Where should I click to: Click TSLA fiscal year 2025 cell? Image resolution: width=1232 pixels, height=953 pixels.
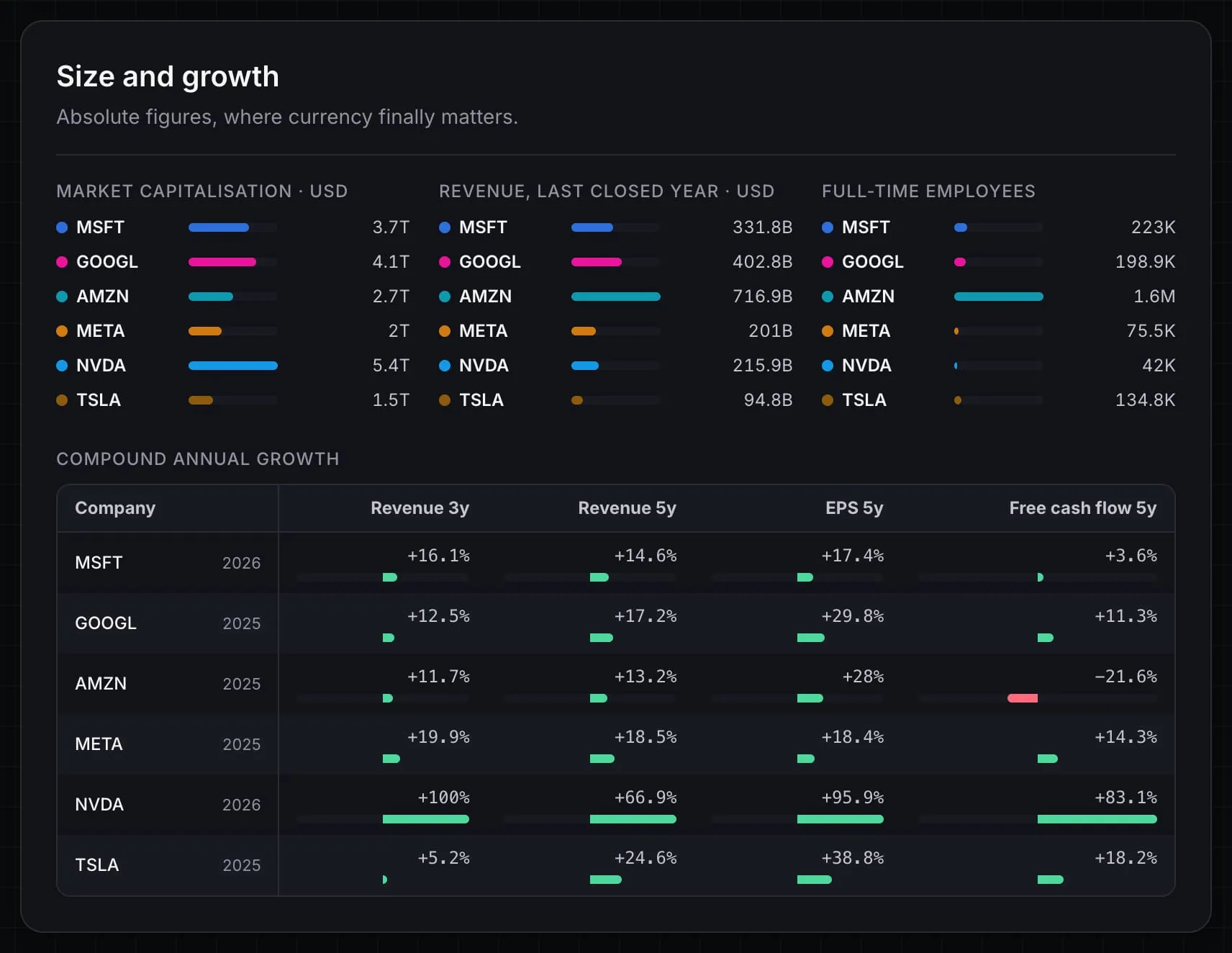(x=241, y=865)
